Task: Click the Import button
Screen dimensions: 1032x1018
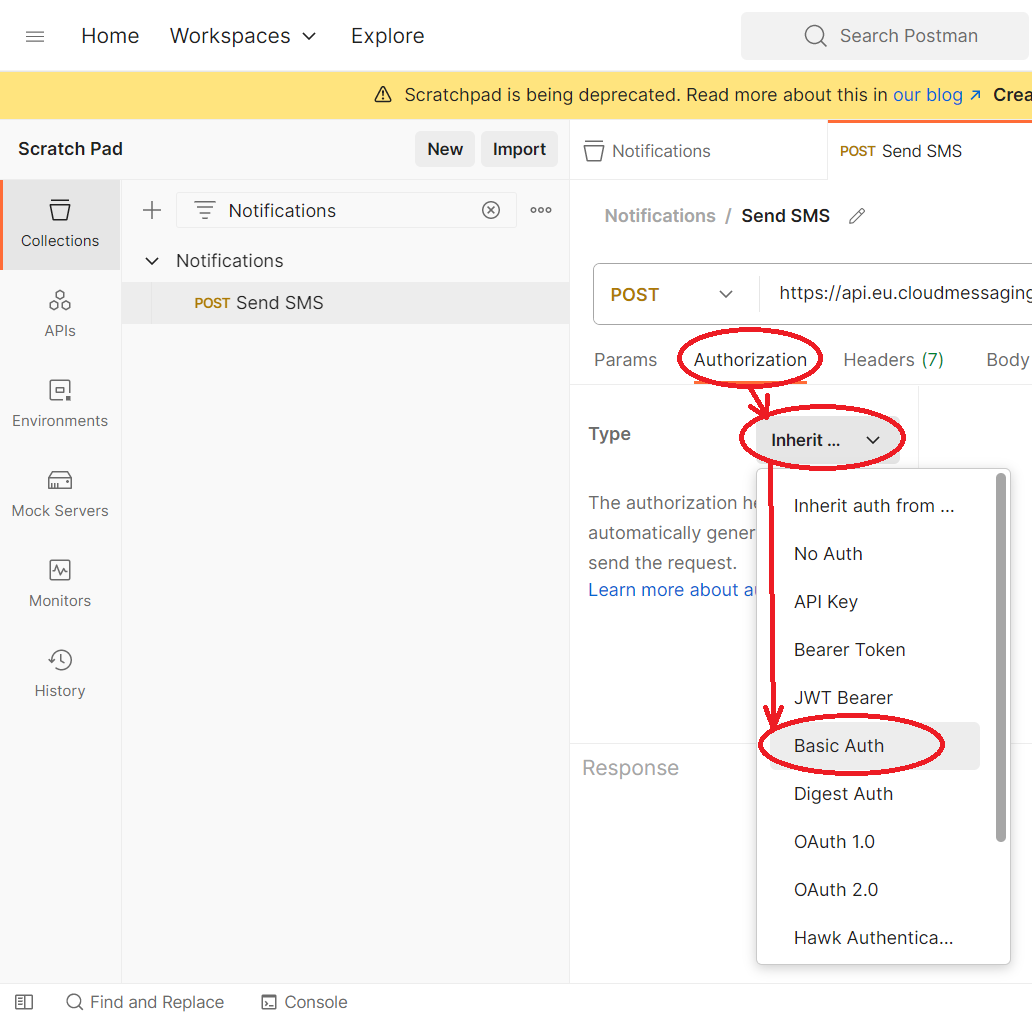Action: coord(519,149)
